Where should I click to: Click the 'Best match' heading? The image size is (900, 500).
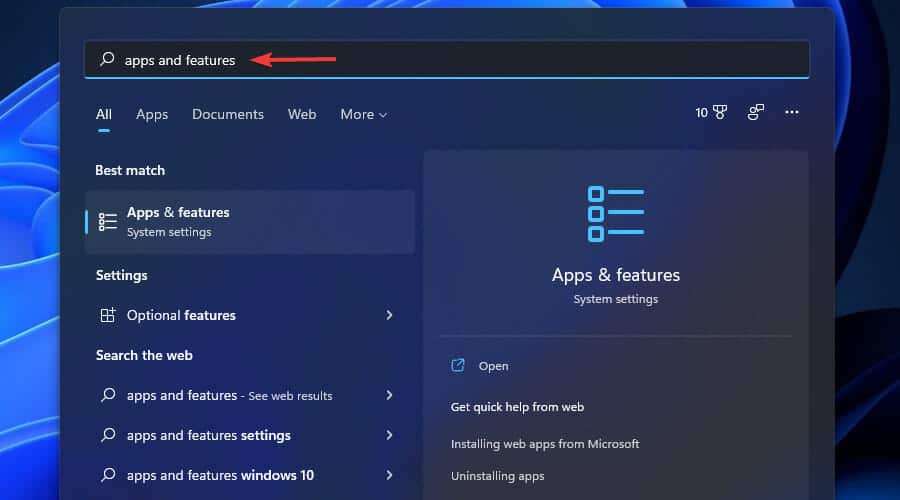130,170
